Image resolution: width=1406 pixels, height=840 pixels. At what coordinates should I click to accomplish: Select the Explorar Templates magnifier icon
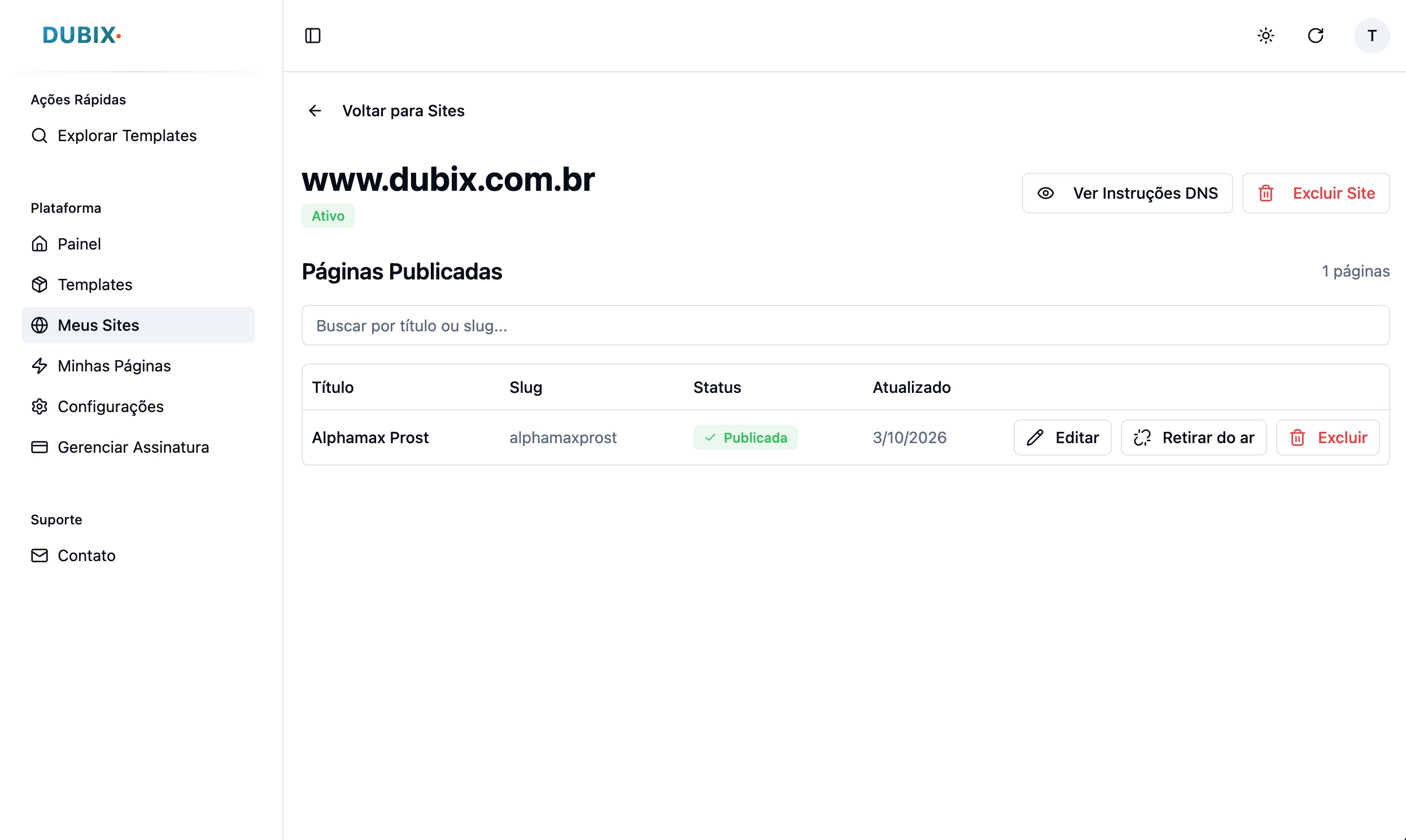(x=39, y=136)
